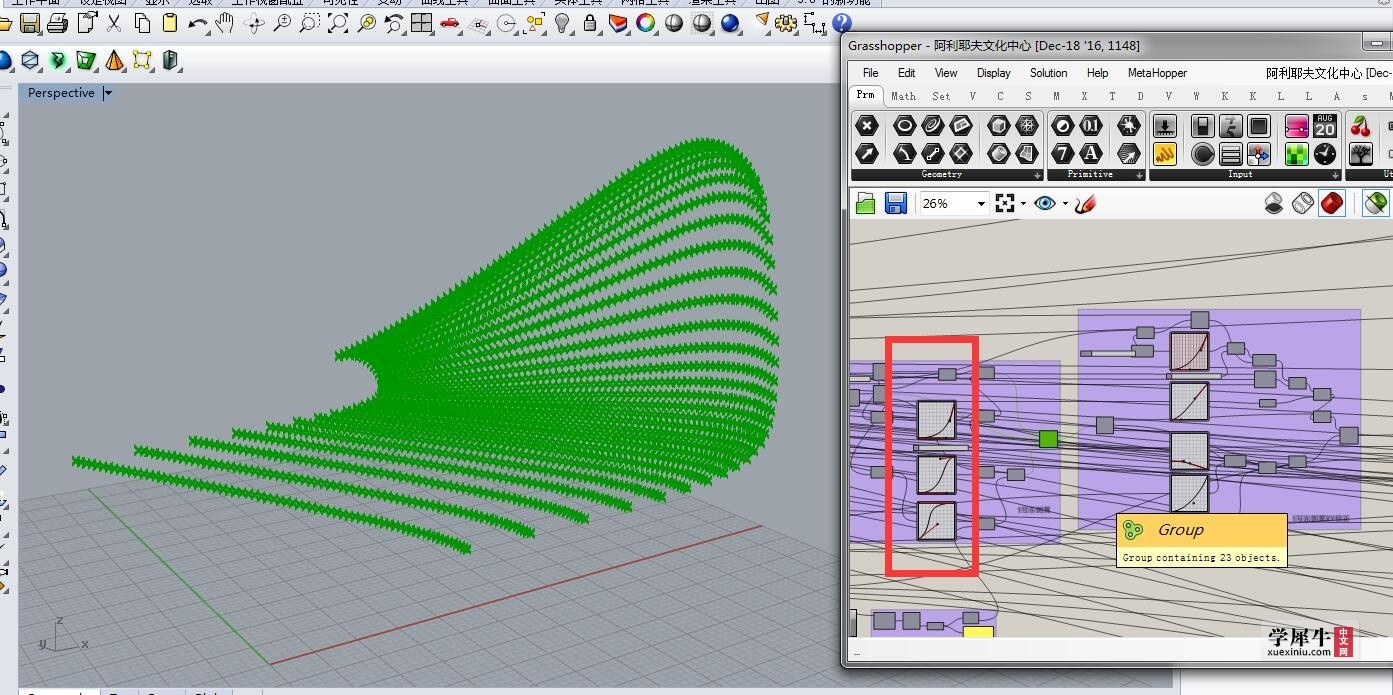Click the View menu in Grasshopper
Viewport: 1393px width, 695px height.
(946, 73)
